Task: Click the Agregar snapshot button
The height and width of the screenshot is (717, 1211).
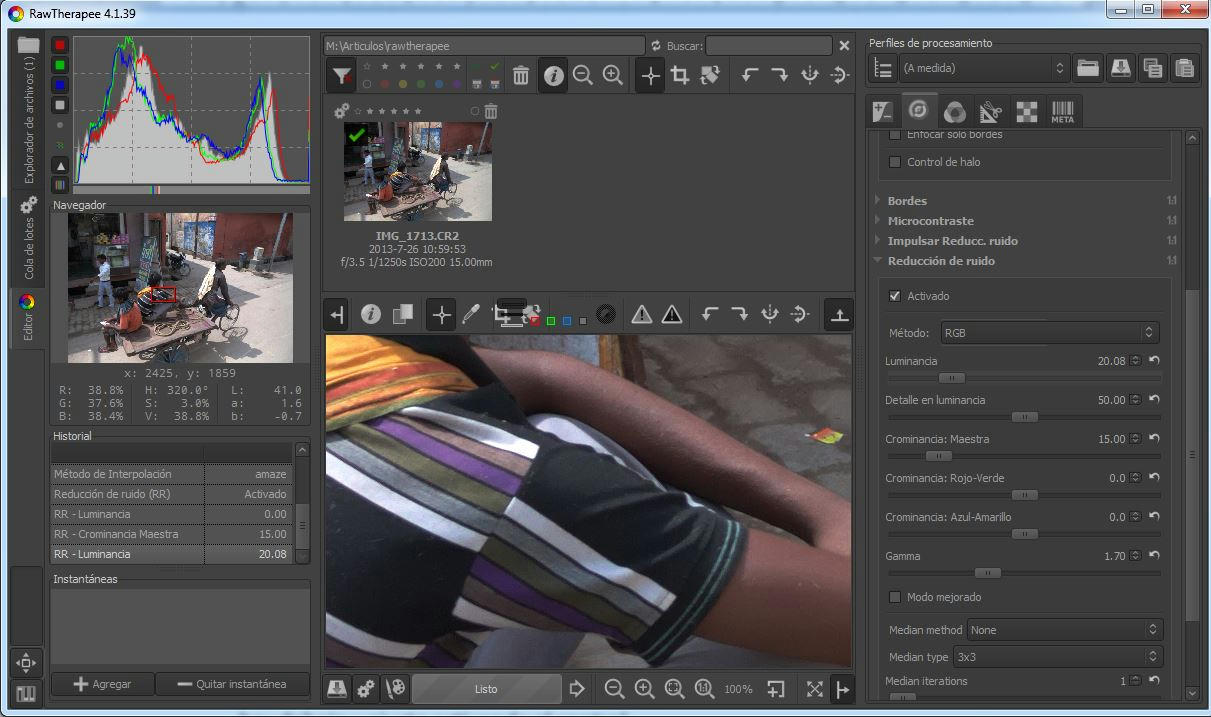Action: tap(103, 684)
